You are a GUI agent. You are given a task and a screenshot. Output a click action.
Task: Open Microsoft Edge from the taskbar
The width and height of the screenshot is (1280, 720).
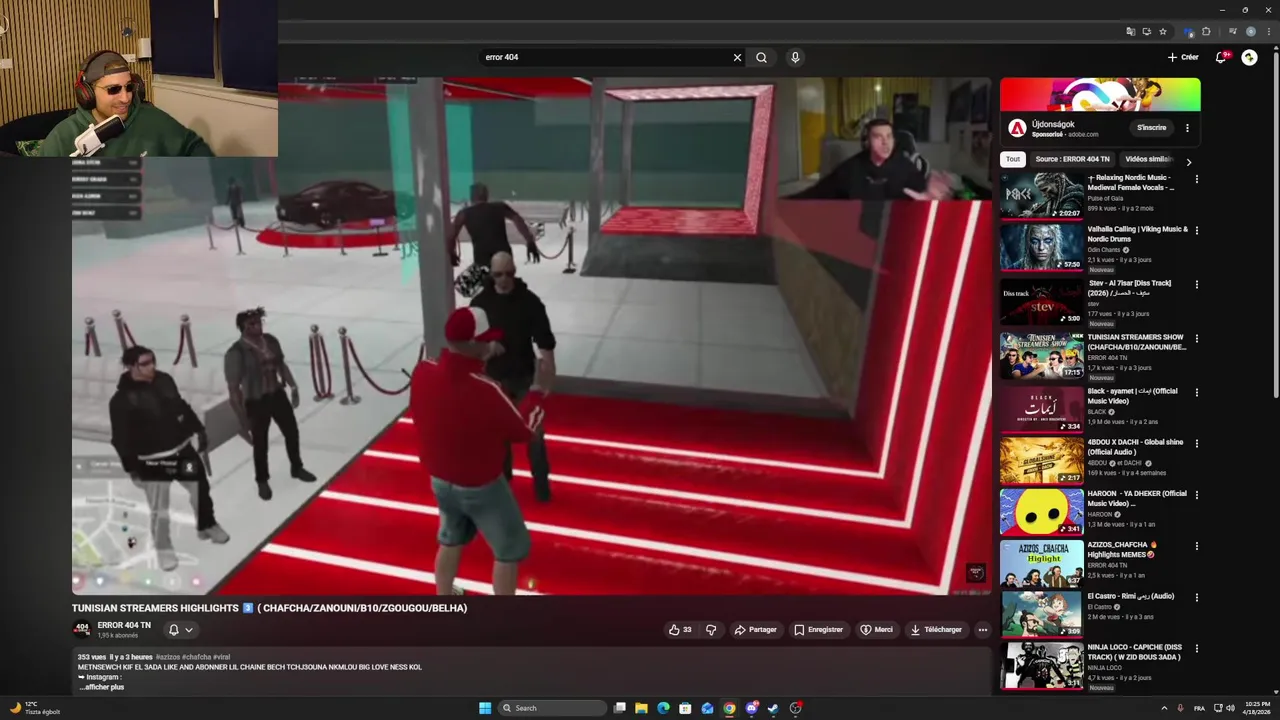[x=663, y=708]
